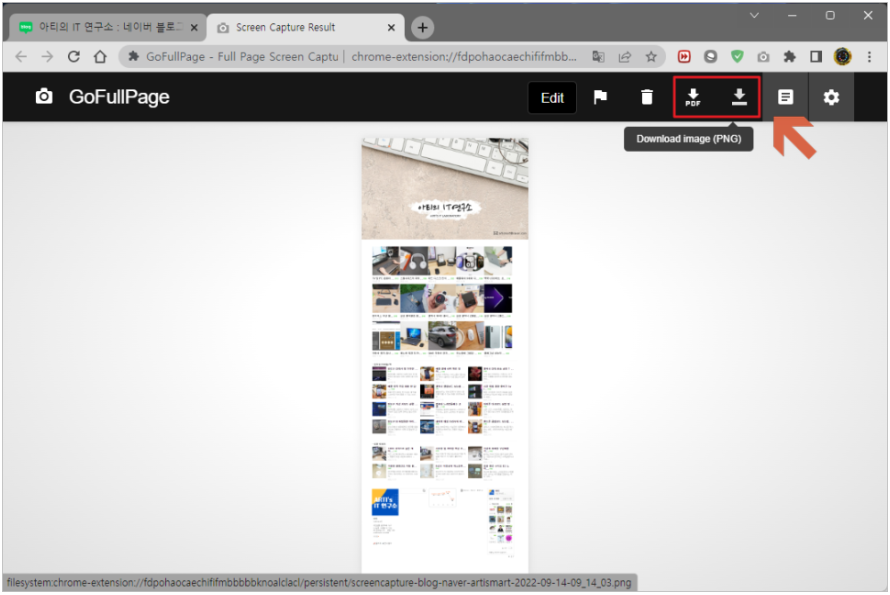
Task: Click the share page icon
Action: (x=624, y=57)
